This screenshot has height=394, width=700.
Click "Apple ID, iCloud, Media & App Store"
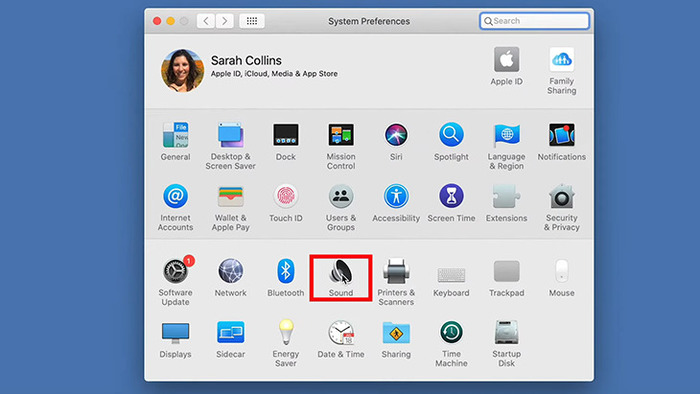point(274,74)
